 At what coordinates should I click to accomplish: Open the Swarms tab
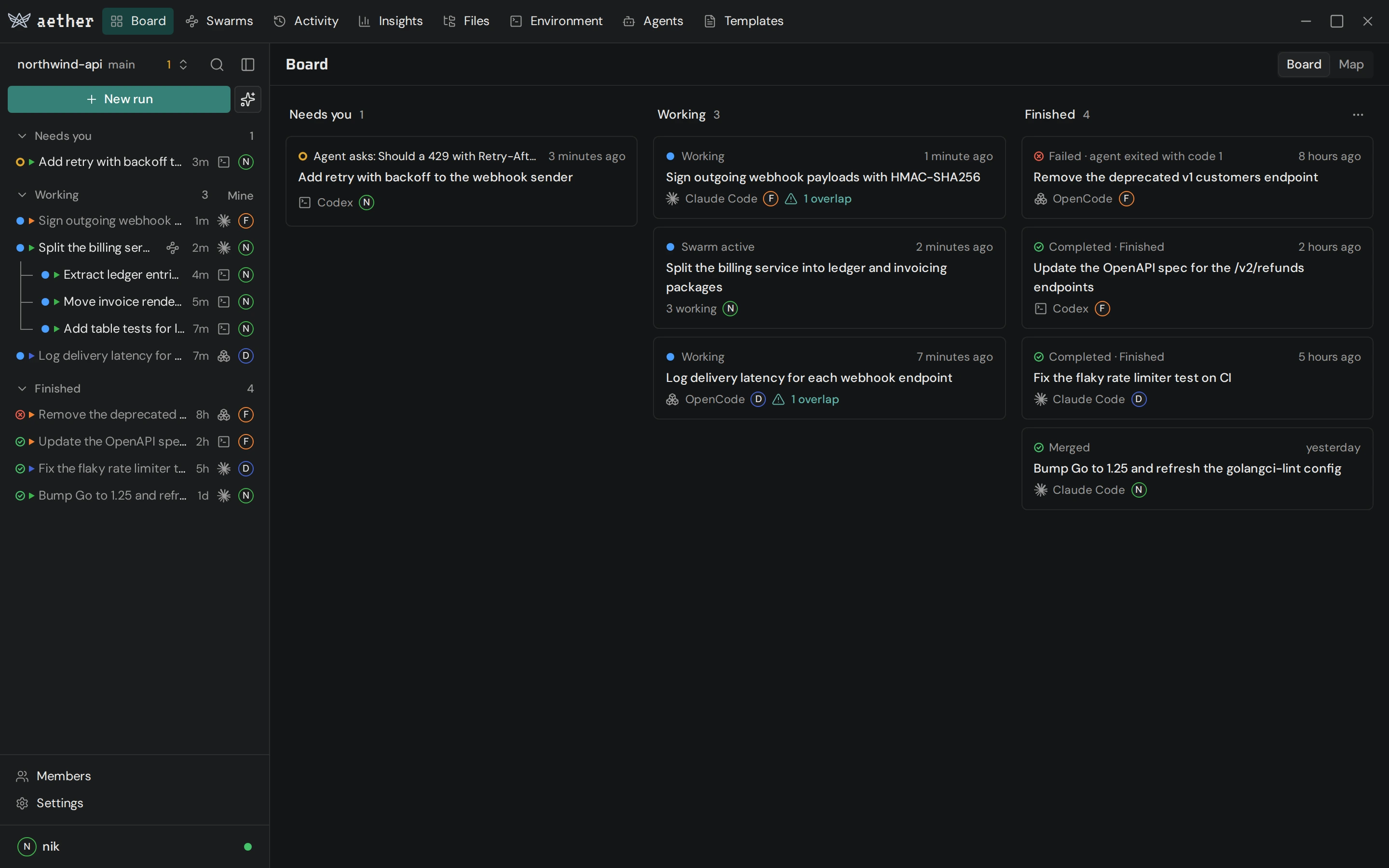point(219,21)
